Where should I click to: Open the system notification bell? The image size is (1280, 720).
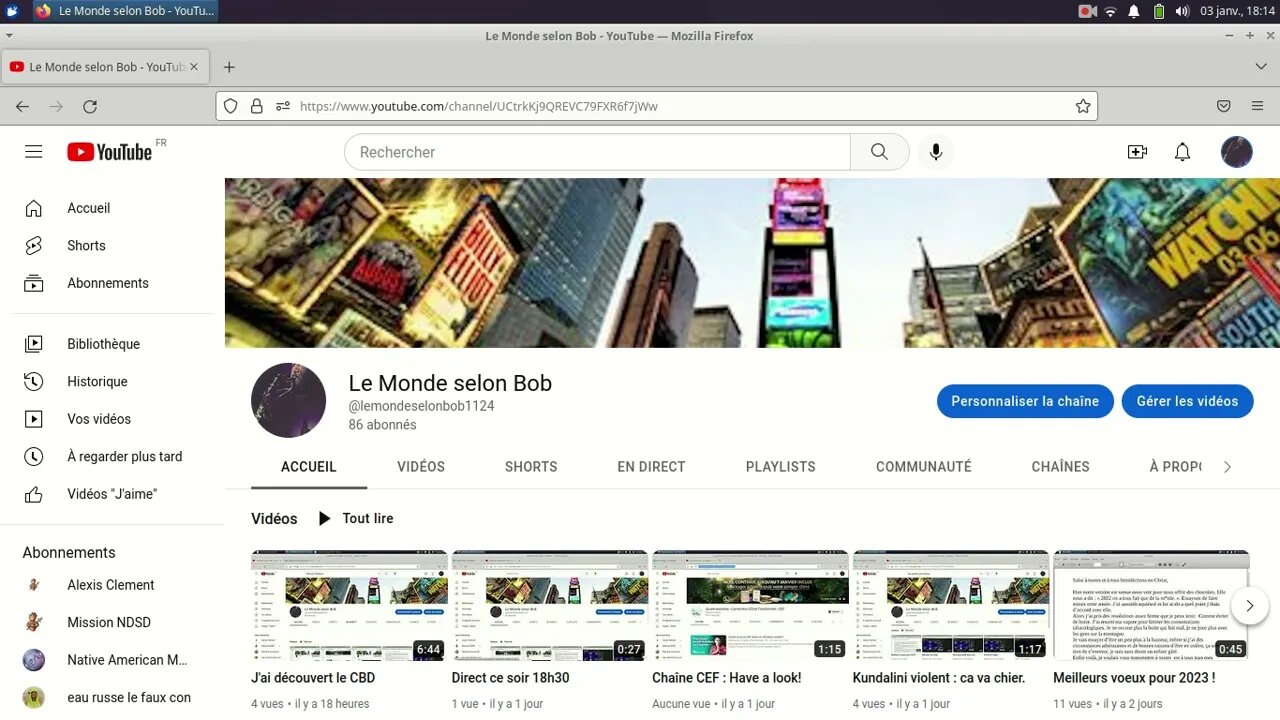pyautogui.click(x=1134, y=11)
